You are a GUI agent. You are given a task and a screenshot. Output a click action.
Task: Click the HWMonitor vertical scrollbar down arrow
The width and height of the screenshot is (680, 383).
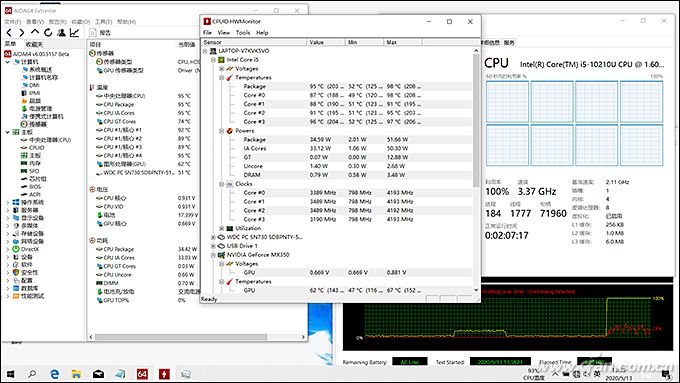[476, 290]
